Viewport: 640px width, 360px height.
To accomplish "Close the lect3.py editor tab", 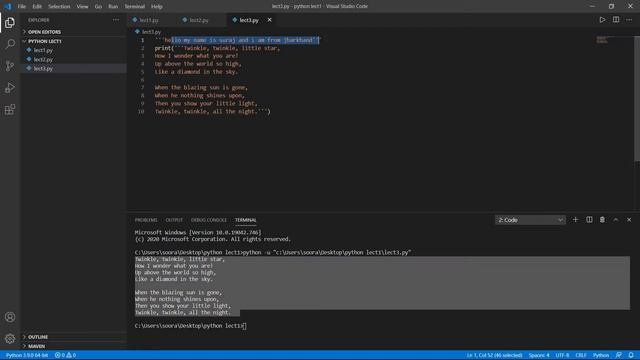I will tap(269, 20).
